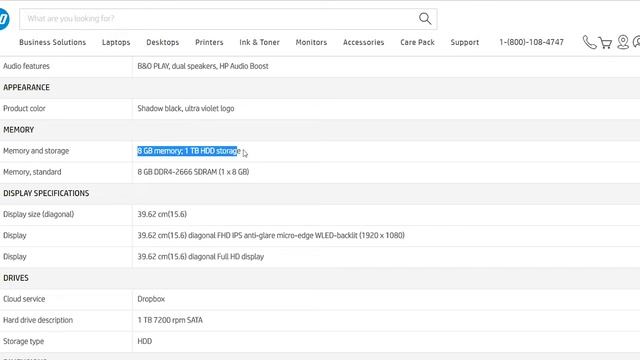
Task: Click the chat icon at far right
Action: (636, 42)
